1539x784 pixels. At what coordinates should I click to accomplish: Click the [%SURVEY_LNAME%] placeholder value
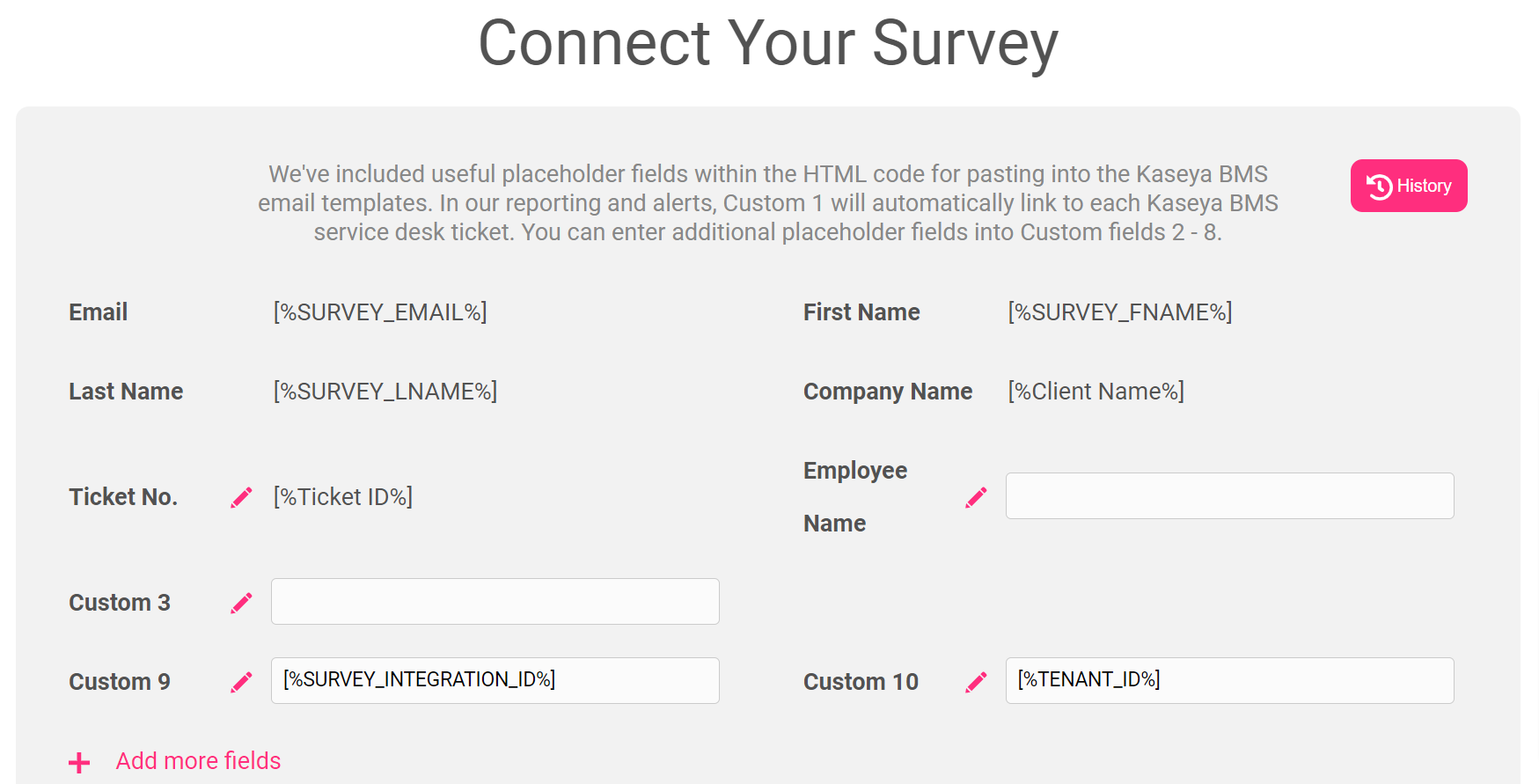tap(385, 392)
